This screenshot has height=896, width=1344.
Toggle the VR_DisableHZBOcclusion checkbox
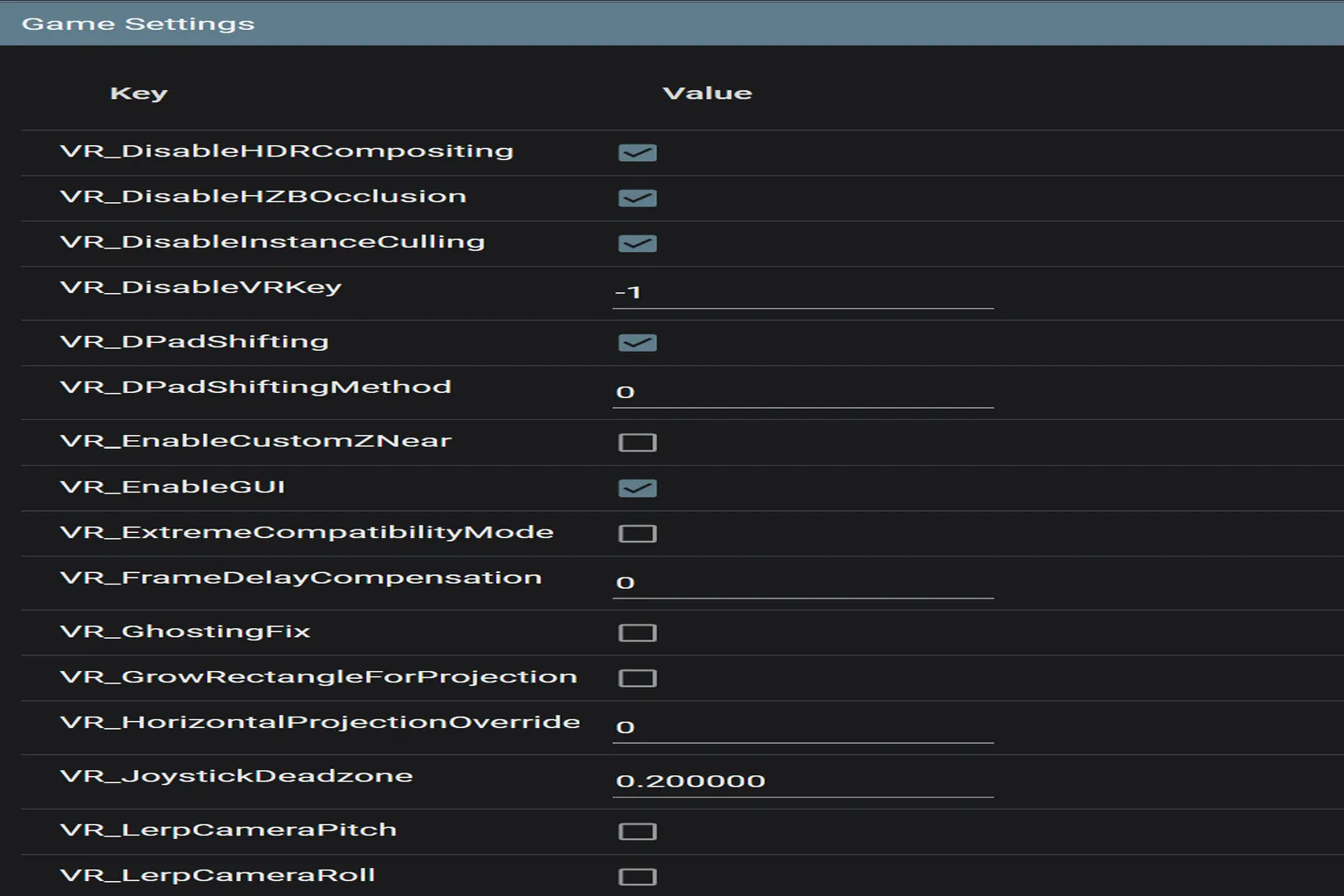(637, 199)
